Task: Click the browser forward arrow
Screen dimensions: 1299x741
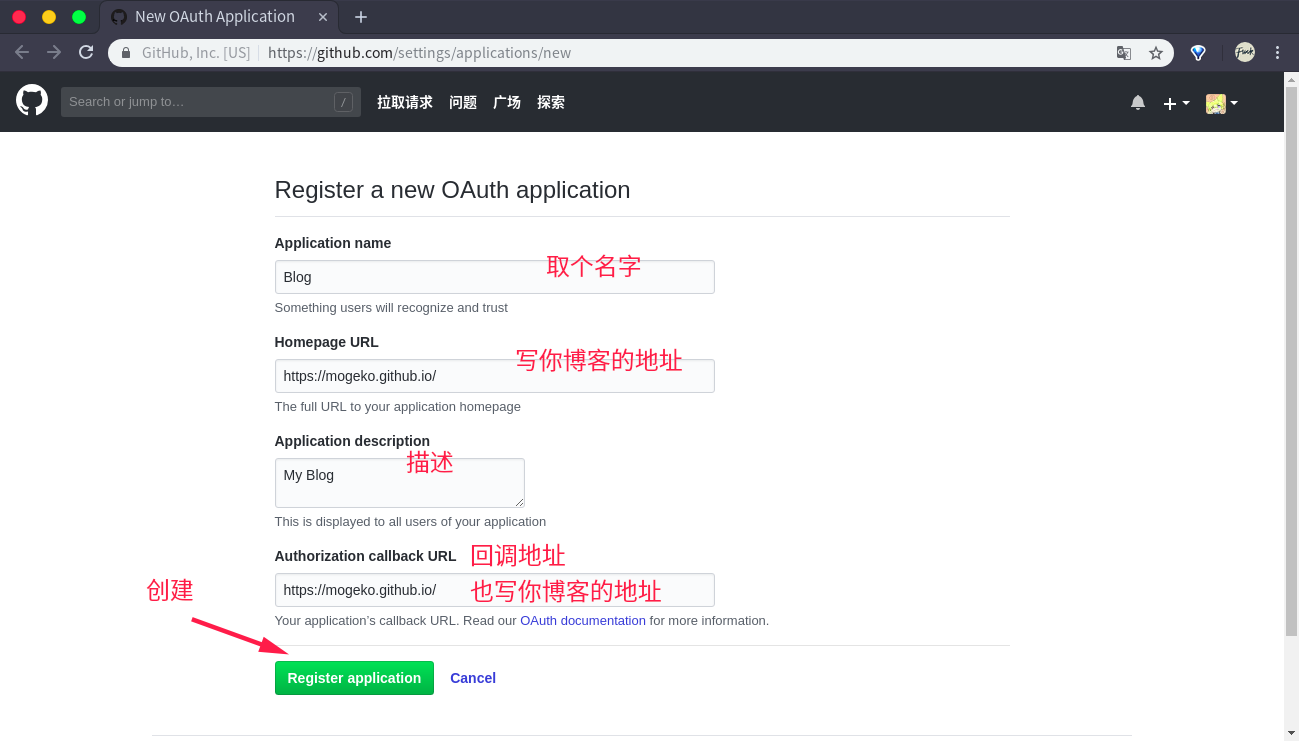Action: click(x=54, y=53)
